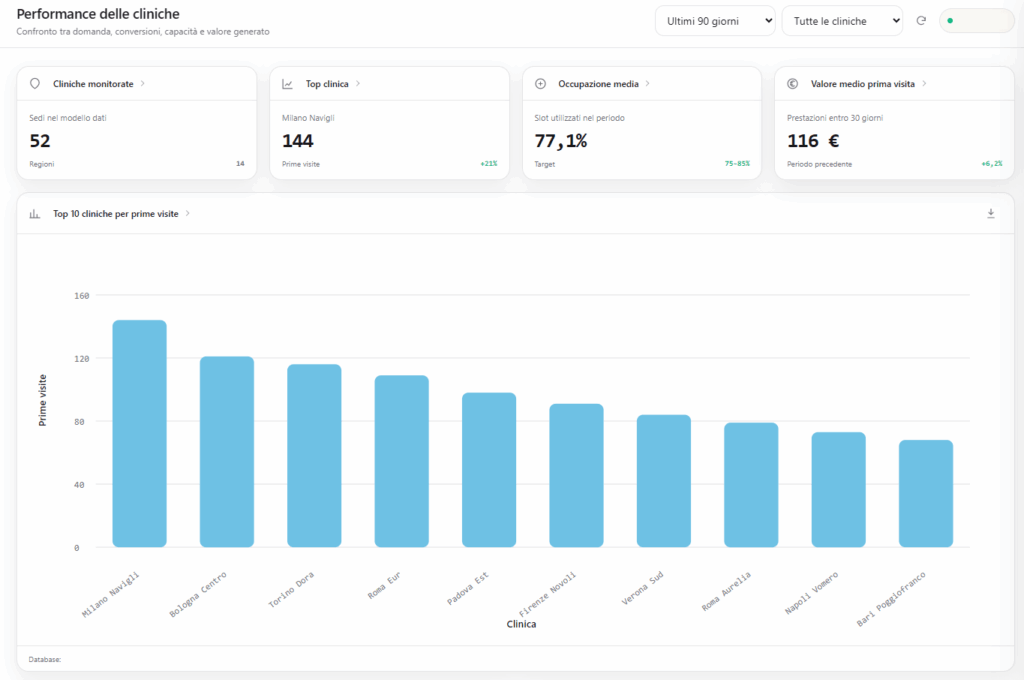The image size is (1024, 680).
Task: Click the 'Clinica' x-axis title
Action: coord(521,624)
